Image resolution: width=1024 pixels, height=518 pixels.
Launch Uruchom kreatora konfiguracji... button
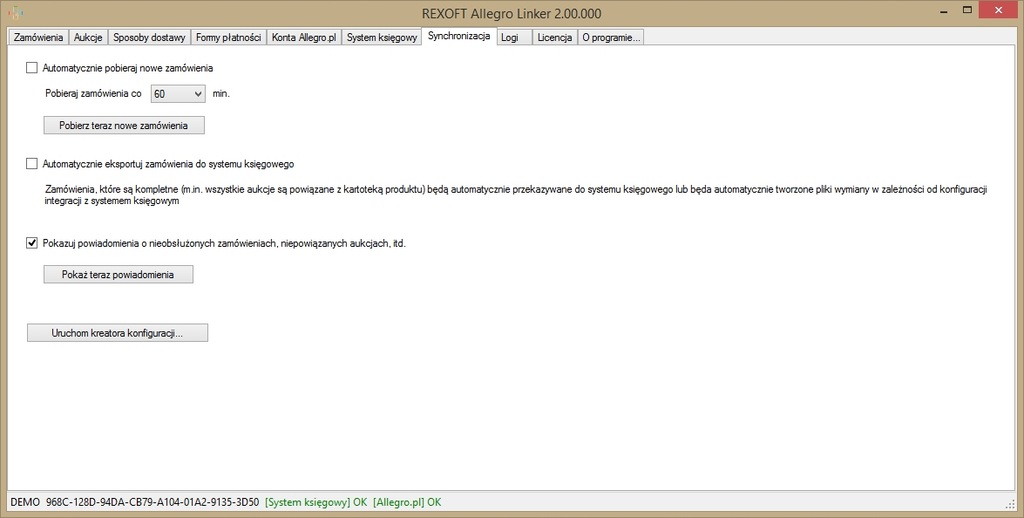(x=118, y=333)
